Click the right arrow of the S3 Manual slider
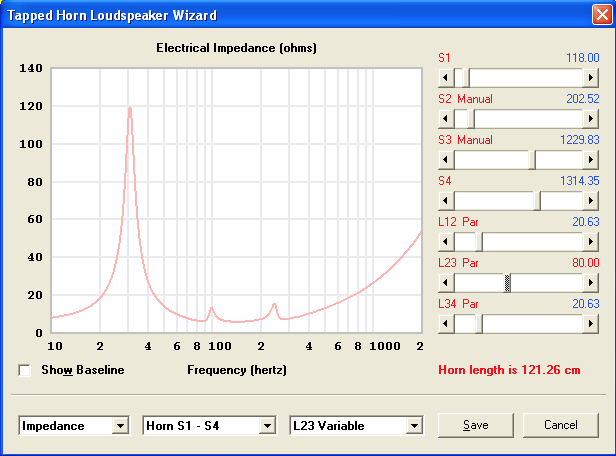 (590, 160)
